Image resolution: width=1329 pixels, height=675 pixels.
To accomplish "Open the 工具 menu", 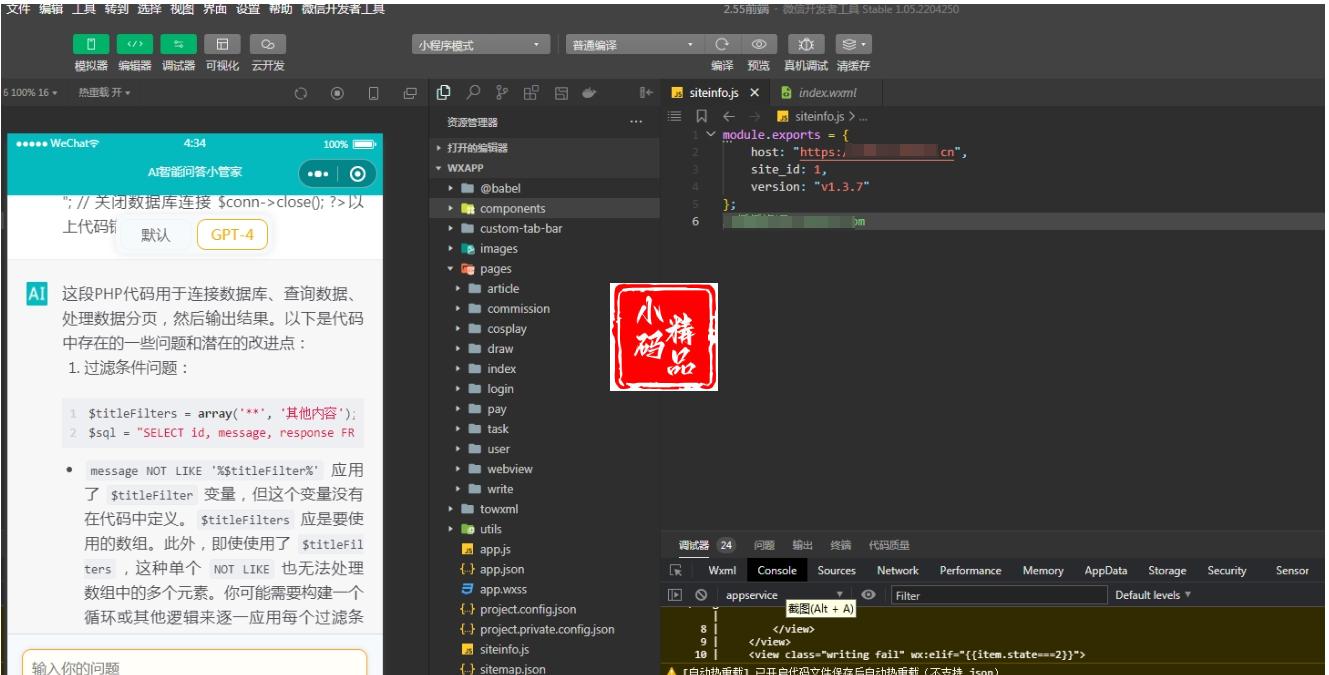I will point(84,8).
